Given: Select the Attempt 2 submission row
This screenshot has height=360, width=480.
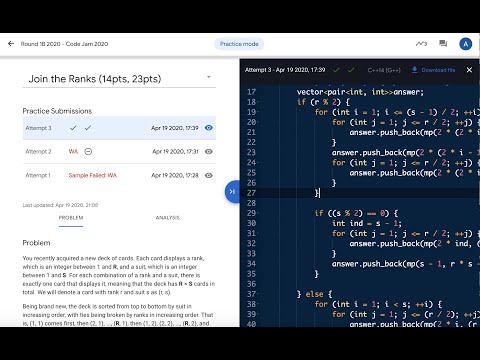Looking at the screenshot, I should click(119, 152).
